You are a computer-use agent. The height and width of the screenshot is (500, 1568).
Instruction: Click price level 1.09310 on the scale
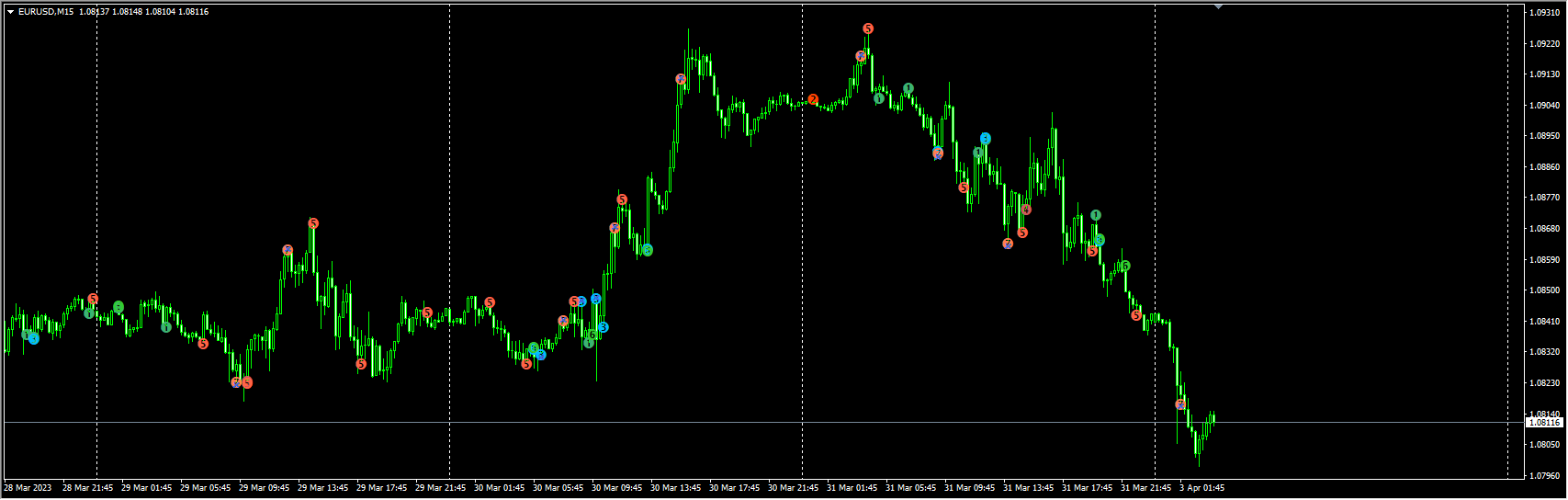coord(1545,13)
